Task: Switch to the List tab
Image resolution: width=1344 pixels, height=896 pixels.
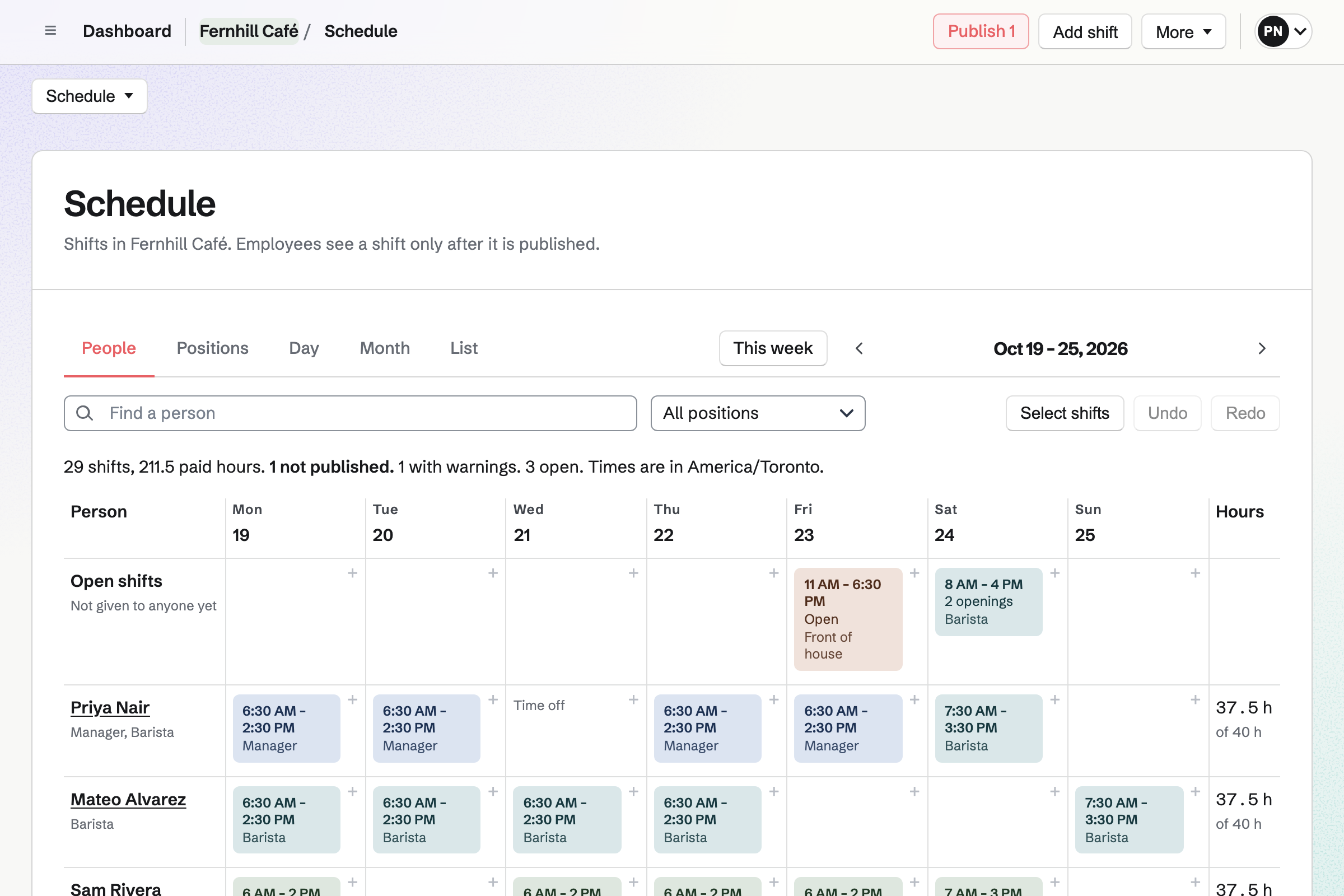Action: (464, 348)
